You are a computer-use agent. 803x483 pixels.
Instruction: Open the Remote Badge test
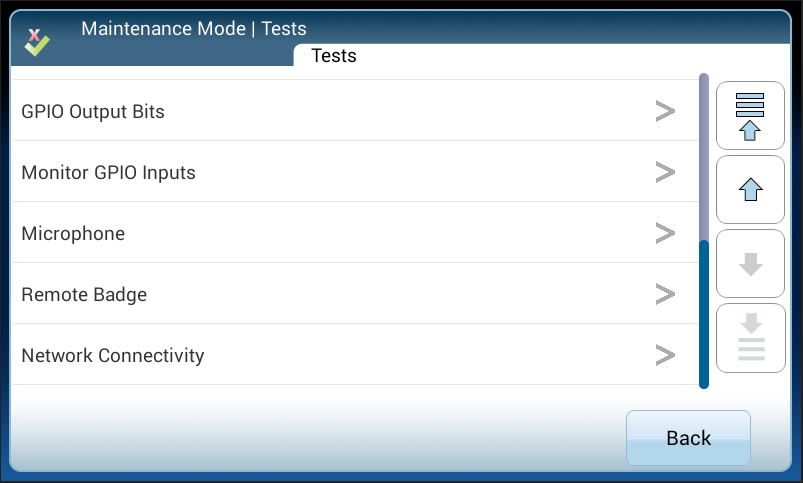pos(84,295)
